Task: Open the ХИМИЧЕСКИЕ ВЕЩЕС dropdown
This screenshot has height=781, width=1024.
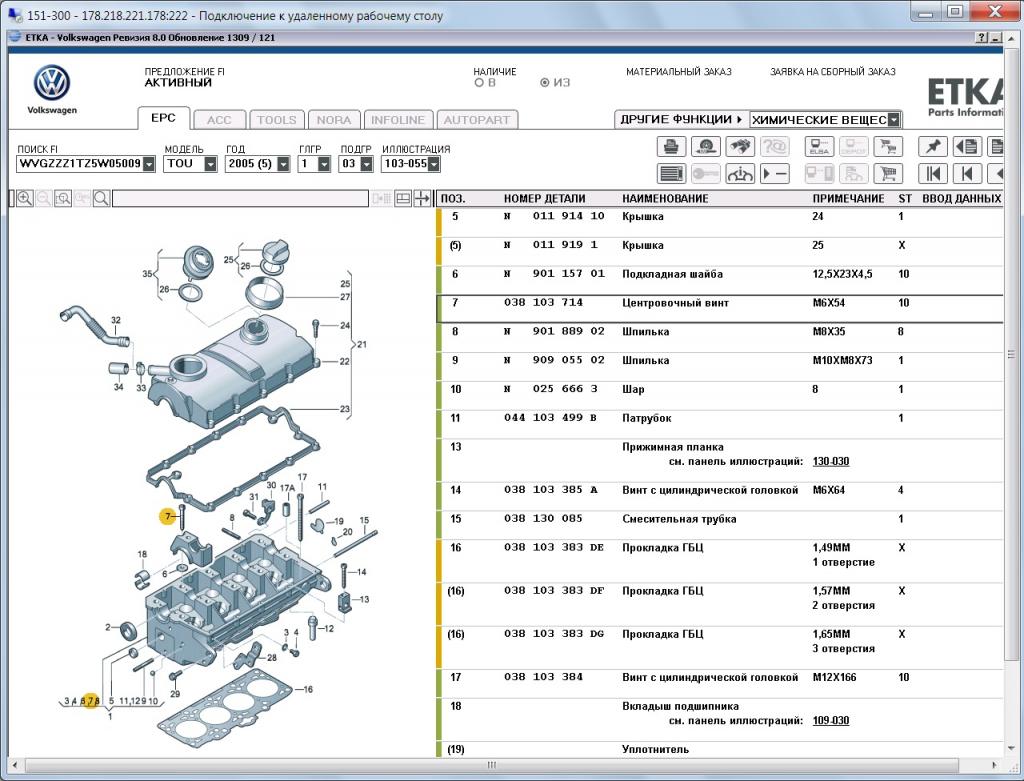Action: (x=893, y=120)
